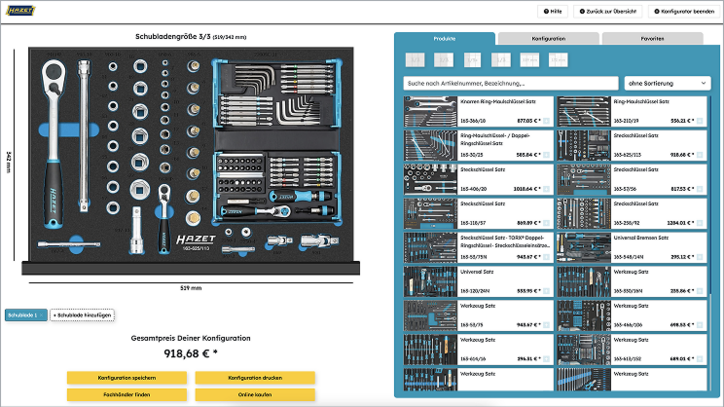This screenshot has height=407, width=724.
Task: Select the fourth drawer size filter icon
Action: [x=502, y=61]
